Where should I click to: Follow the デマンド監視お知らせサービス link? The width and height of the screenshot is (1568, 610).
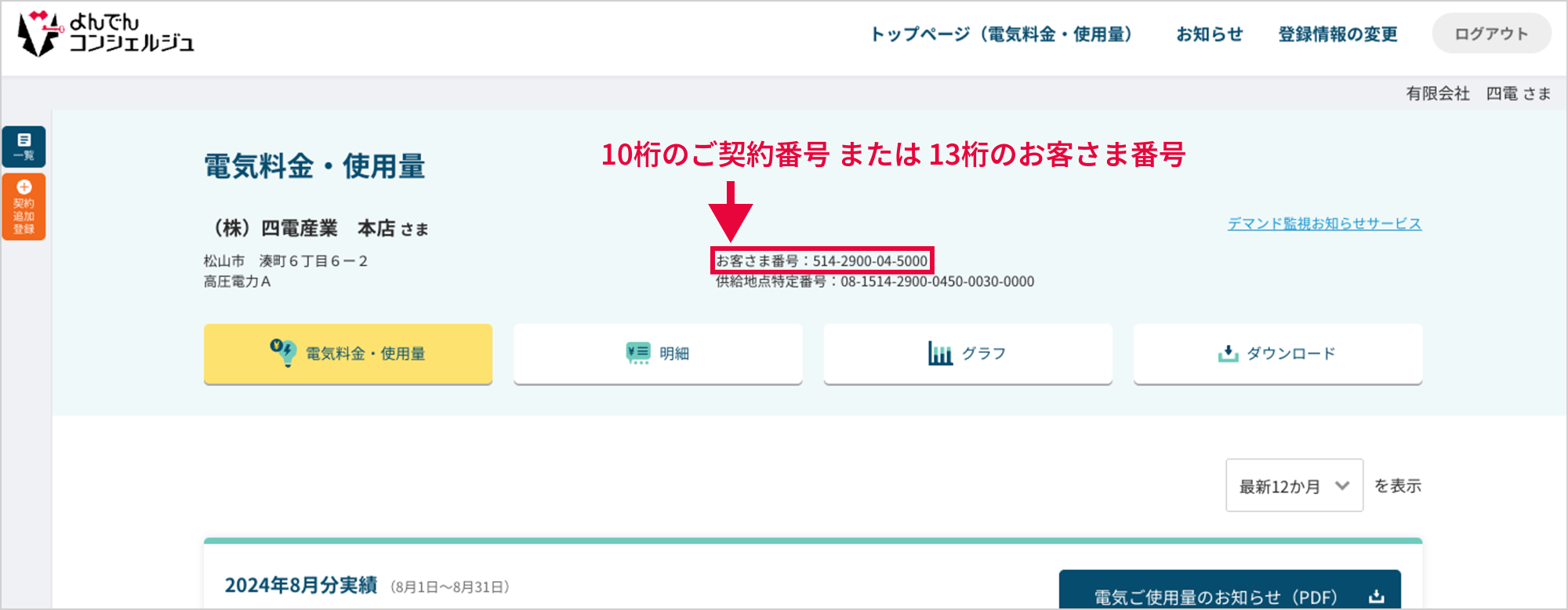click(x=1324, y=223)
